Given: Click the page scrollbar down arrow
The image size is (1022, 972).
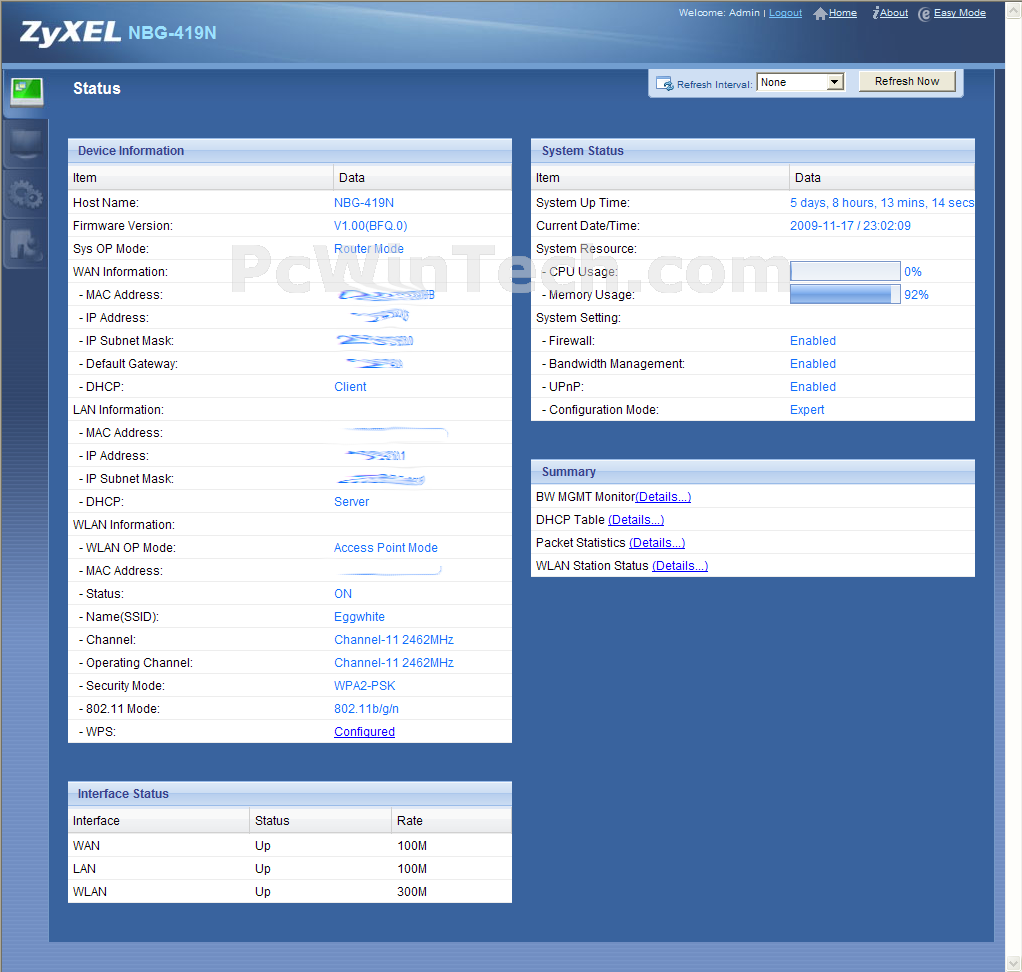Looking at the screenshot, I should (1014, 963).
